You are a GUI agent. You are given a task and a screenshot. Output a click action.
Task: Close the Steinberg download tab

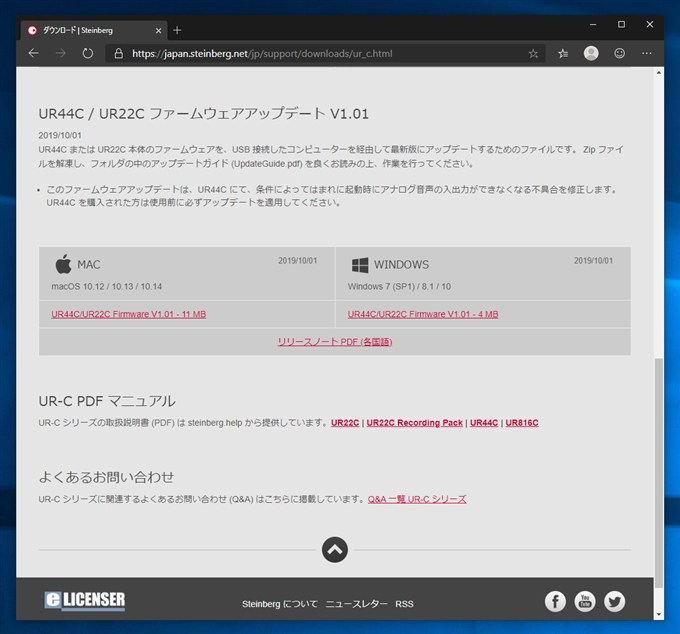point(158,30)
